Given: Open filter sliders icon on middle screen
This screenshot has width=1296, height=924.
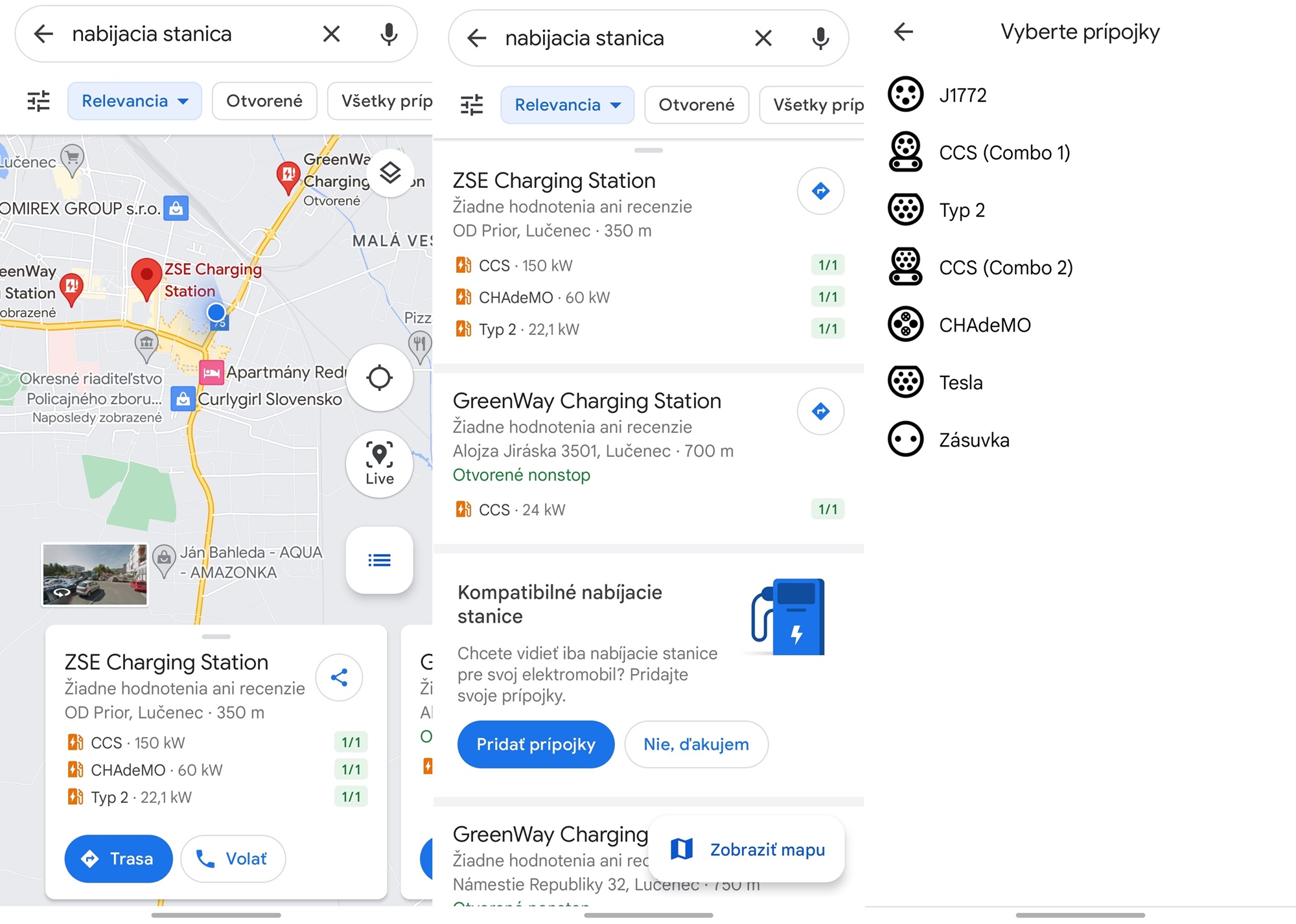Looking at the screenshot, I should tap(471, 105).
